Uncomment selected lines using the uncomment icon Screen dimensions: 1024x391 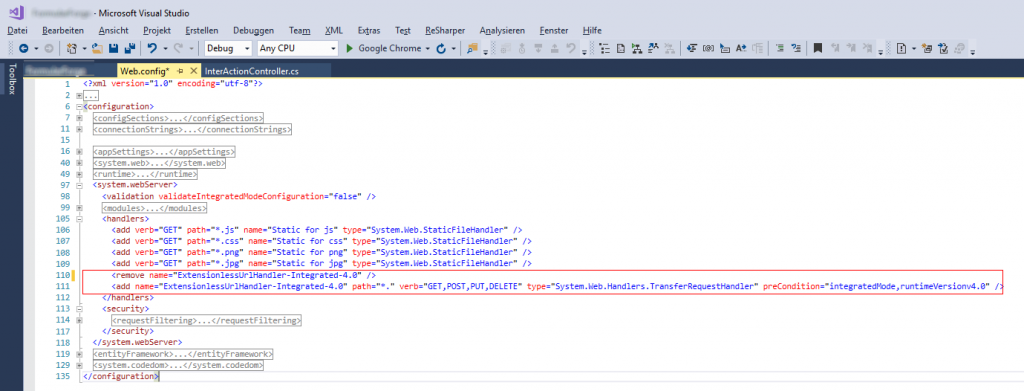pos(796,48)
